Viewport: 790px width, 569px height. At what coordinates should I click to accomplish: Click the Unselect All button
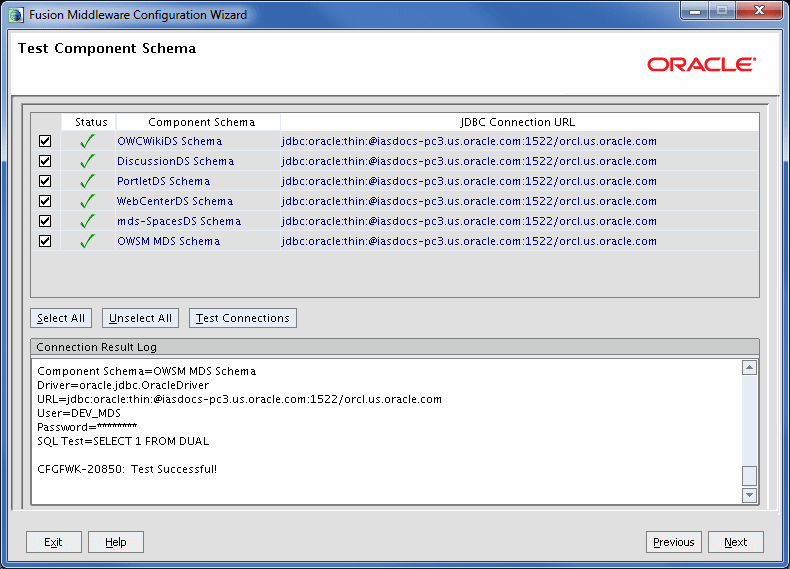140,318
